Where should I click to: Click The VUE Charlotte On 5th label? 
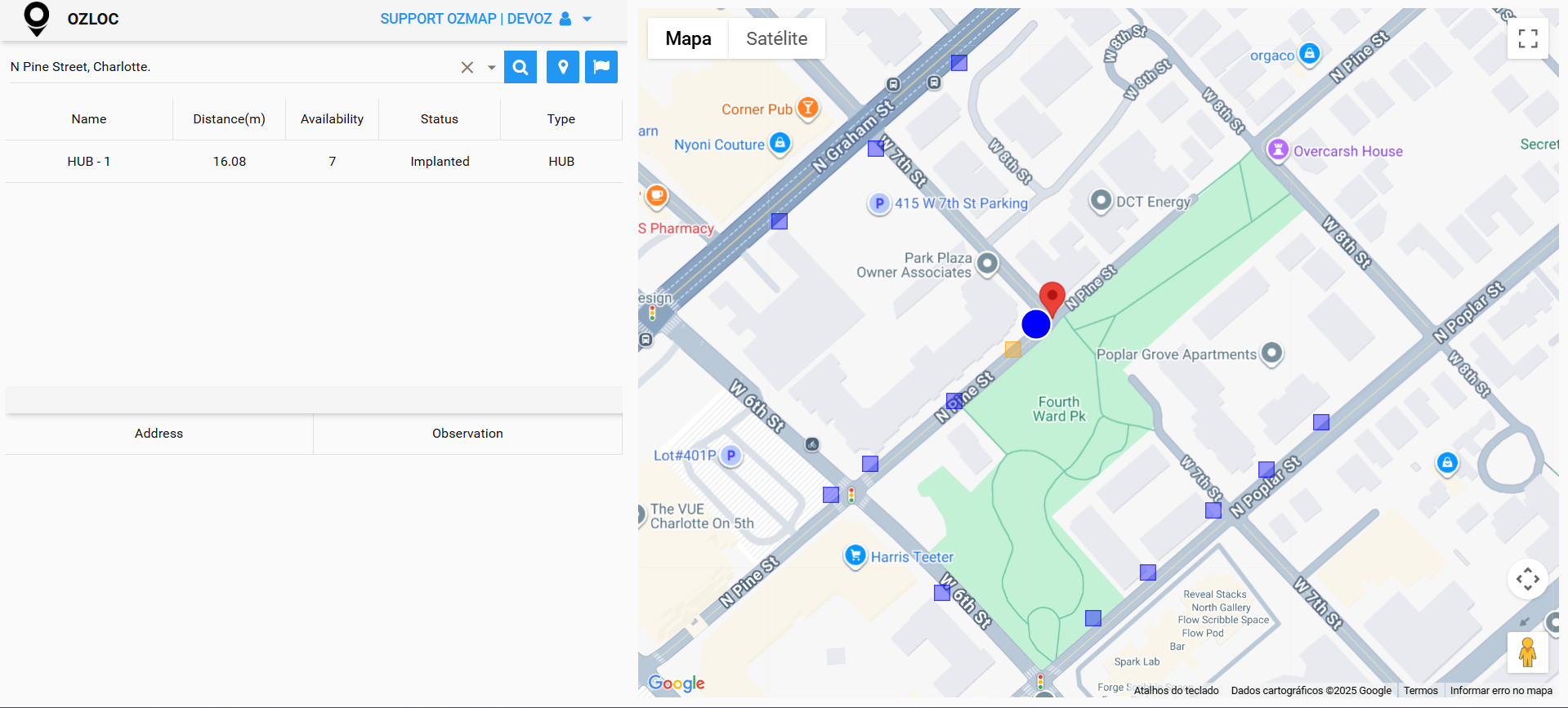point(702,516)
